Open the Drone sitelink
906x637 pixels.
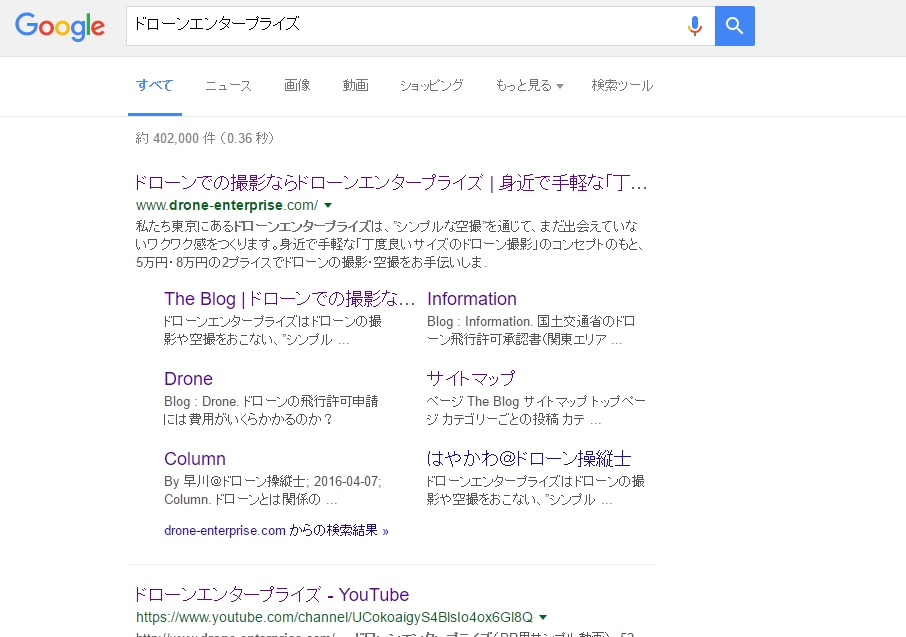click(188, 379)
